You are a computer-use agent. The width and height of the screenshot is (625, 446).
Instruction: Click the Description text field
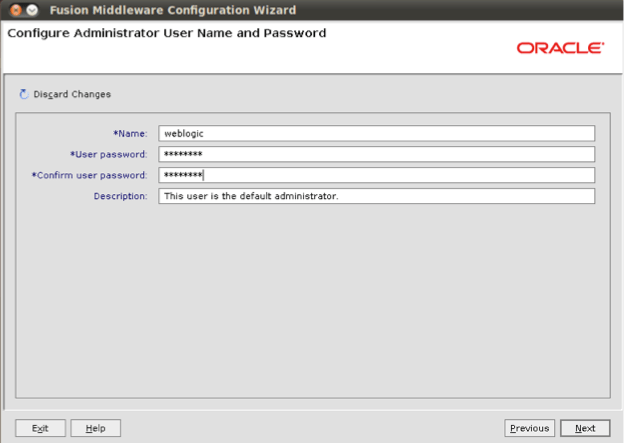[376, 196]
